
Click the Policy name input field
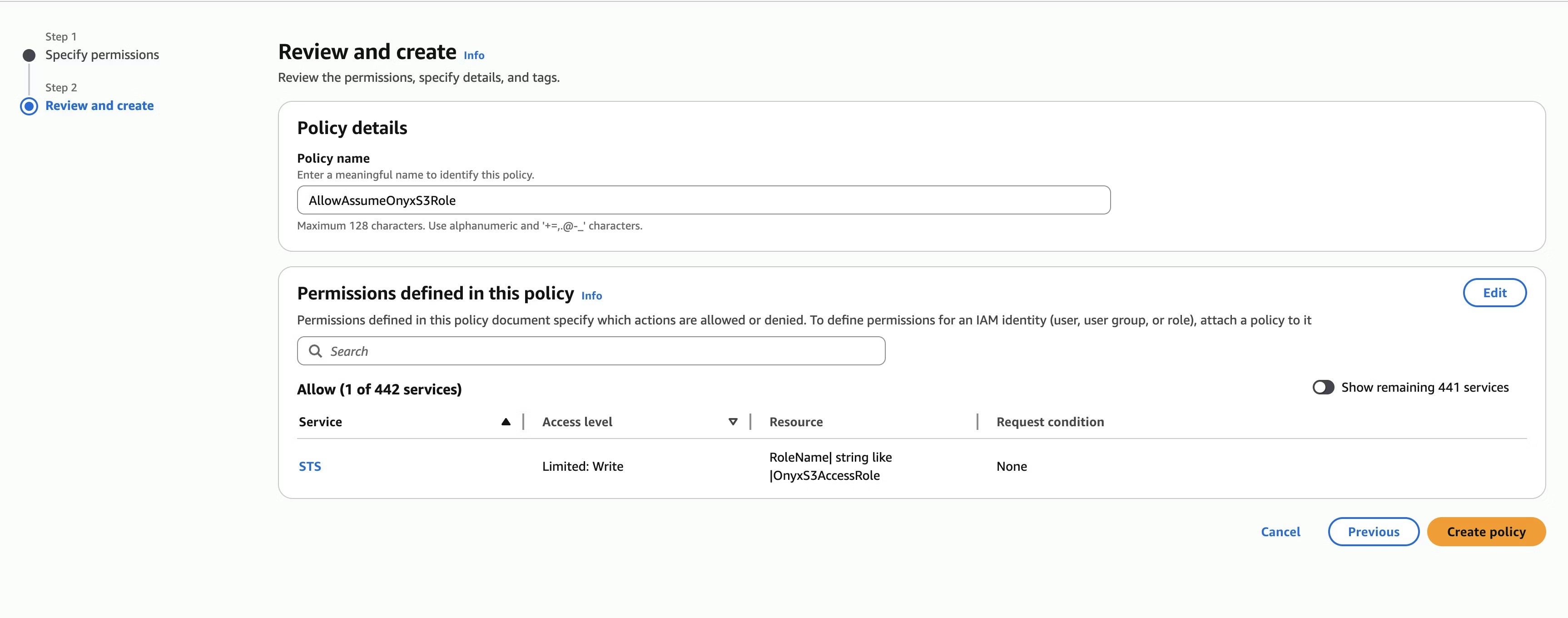(703, 200)
